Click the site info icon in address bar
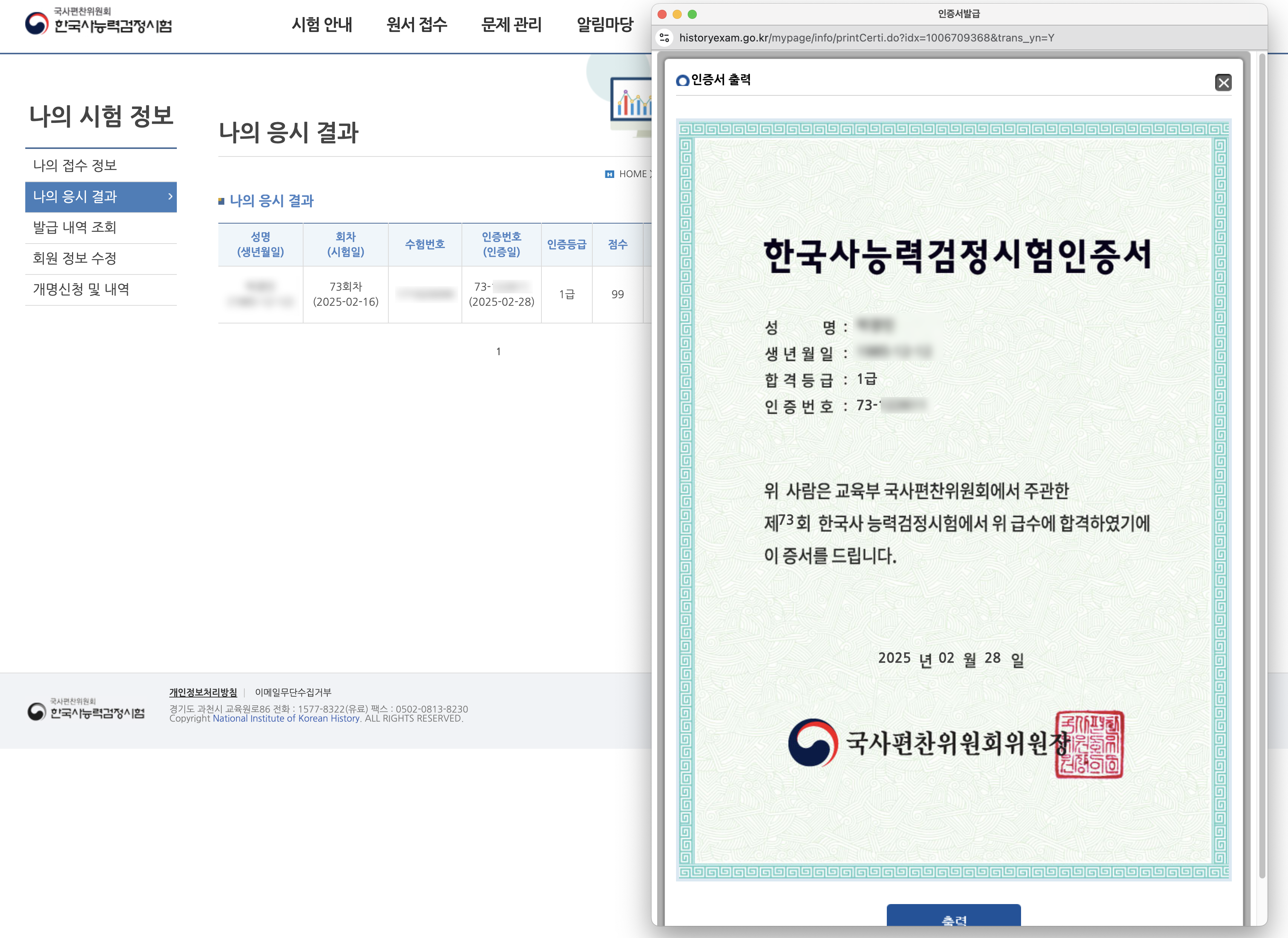 pos(664,38)
